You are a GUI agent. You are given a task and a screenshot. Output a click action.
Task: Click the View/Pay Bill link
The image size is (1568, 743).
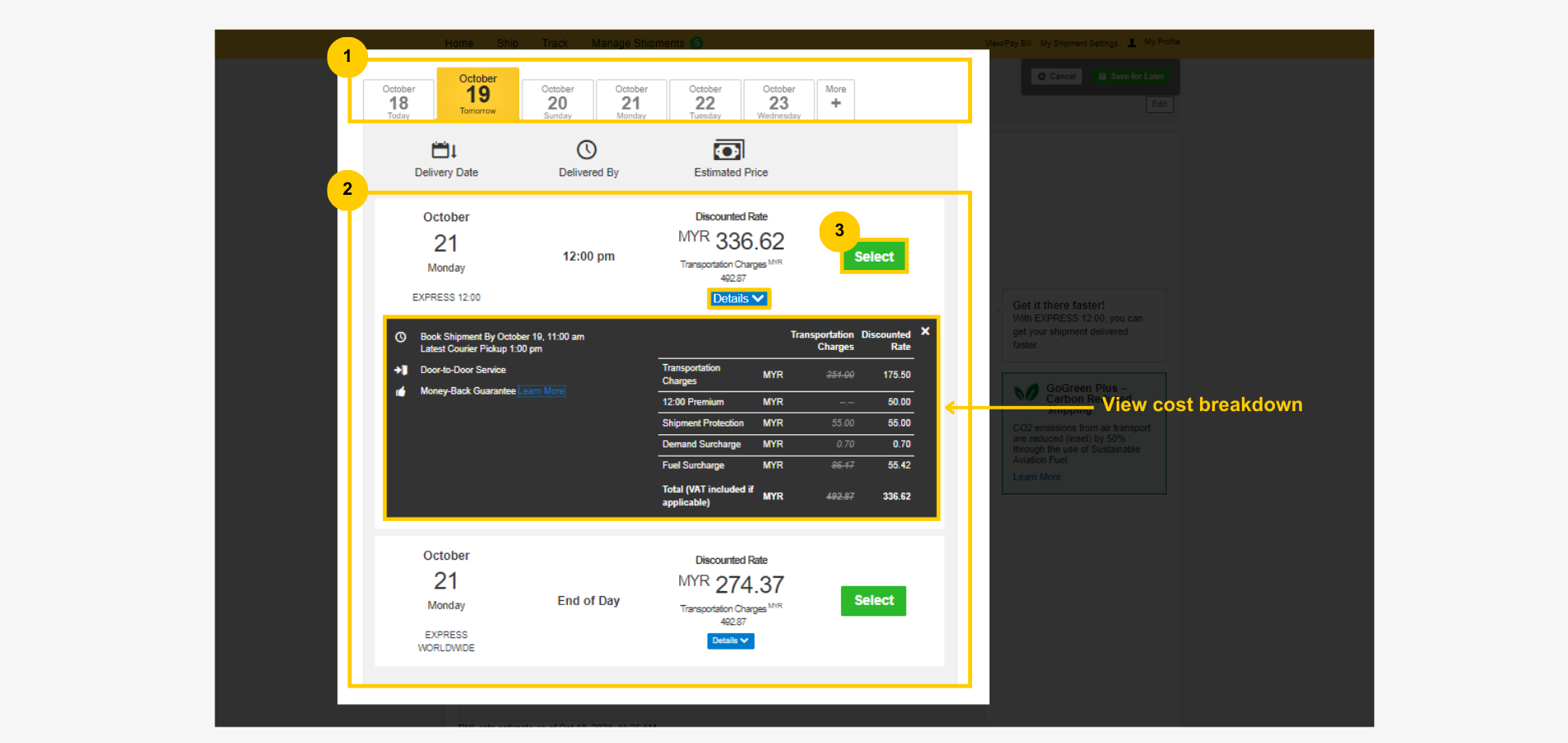(1008, 43)
